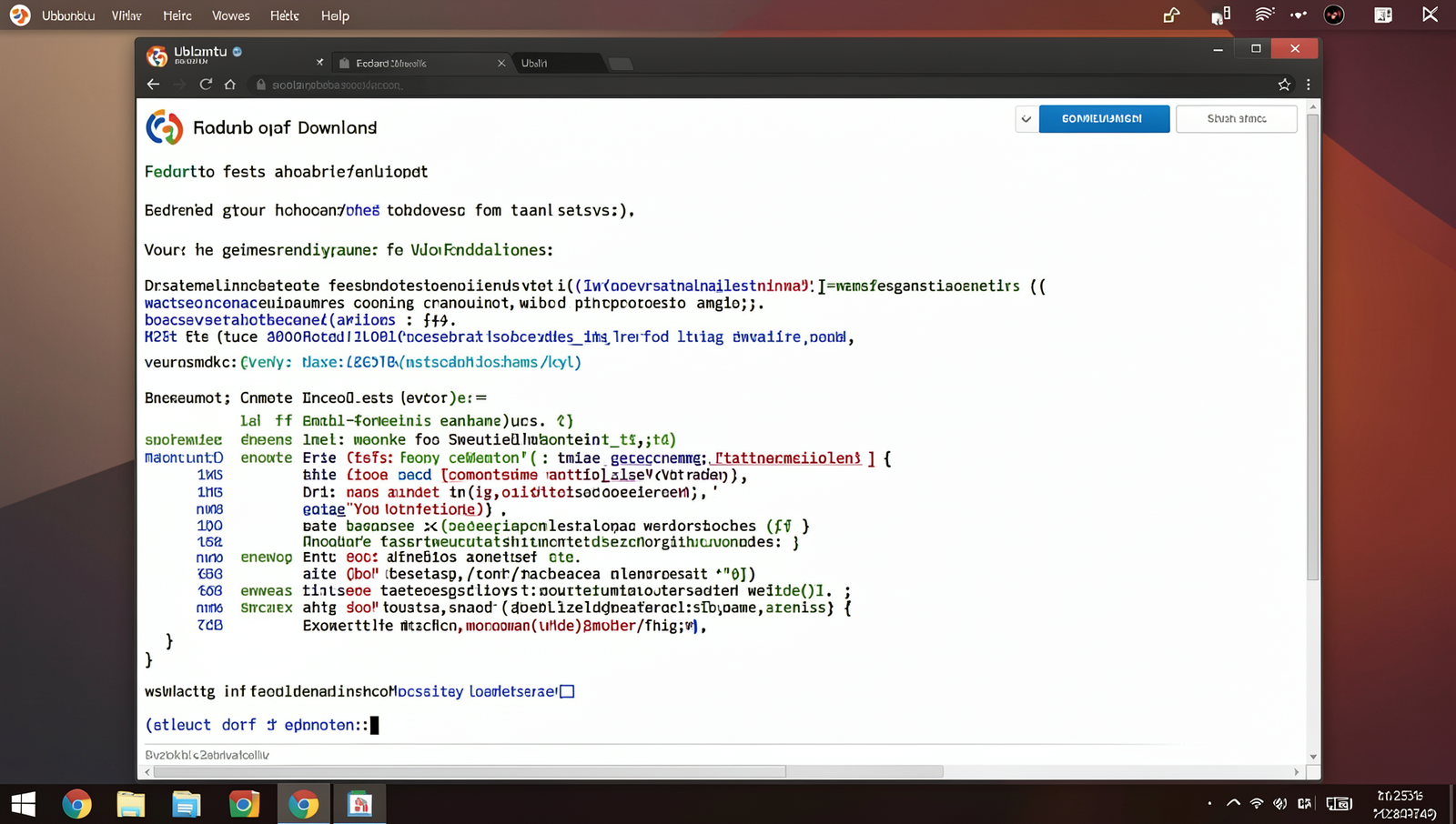
Task: Expand the hidden tray icons chevron
Action: (1233, 803)
